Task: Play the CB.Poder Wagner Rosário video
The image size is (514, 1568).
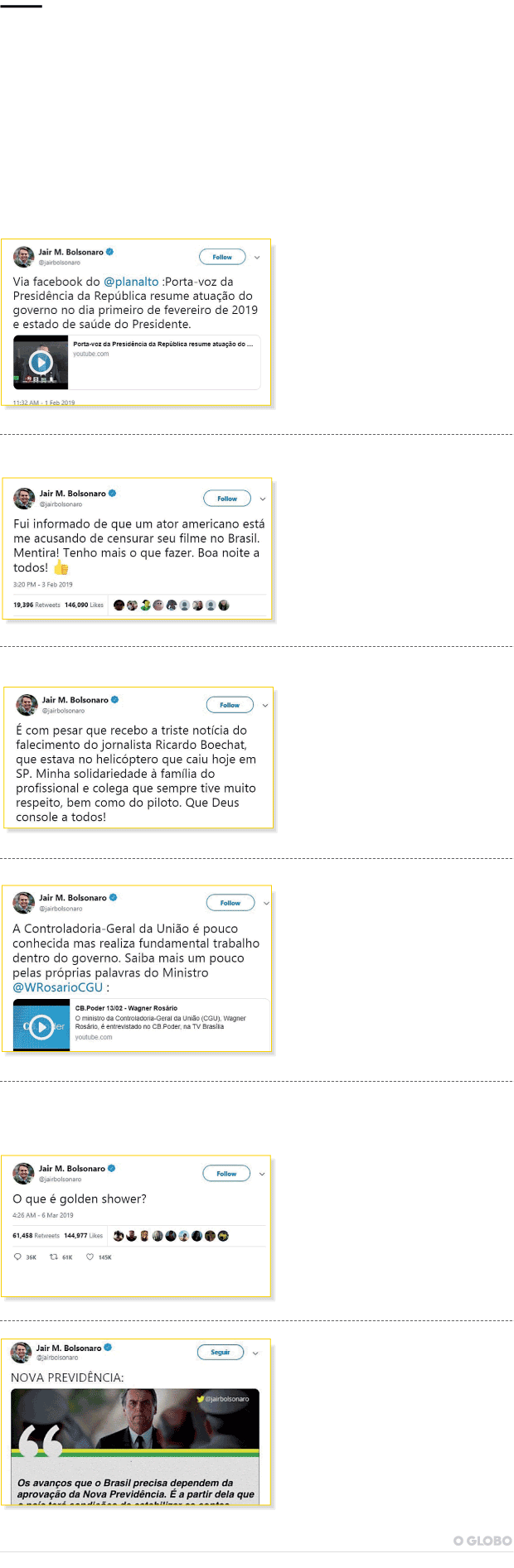Action: click(41, 1026)
